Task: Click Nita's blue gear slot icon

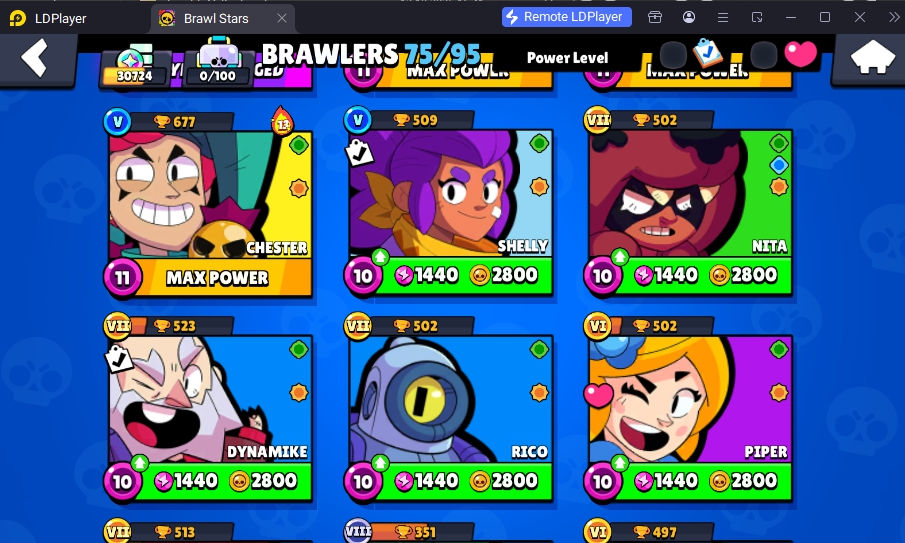Action: [779, 165]
